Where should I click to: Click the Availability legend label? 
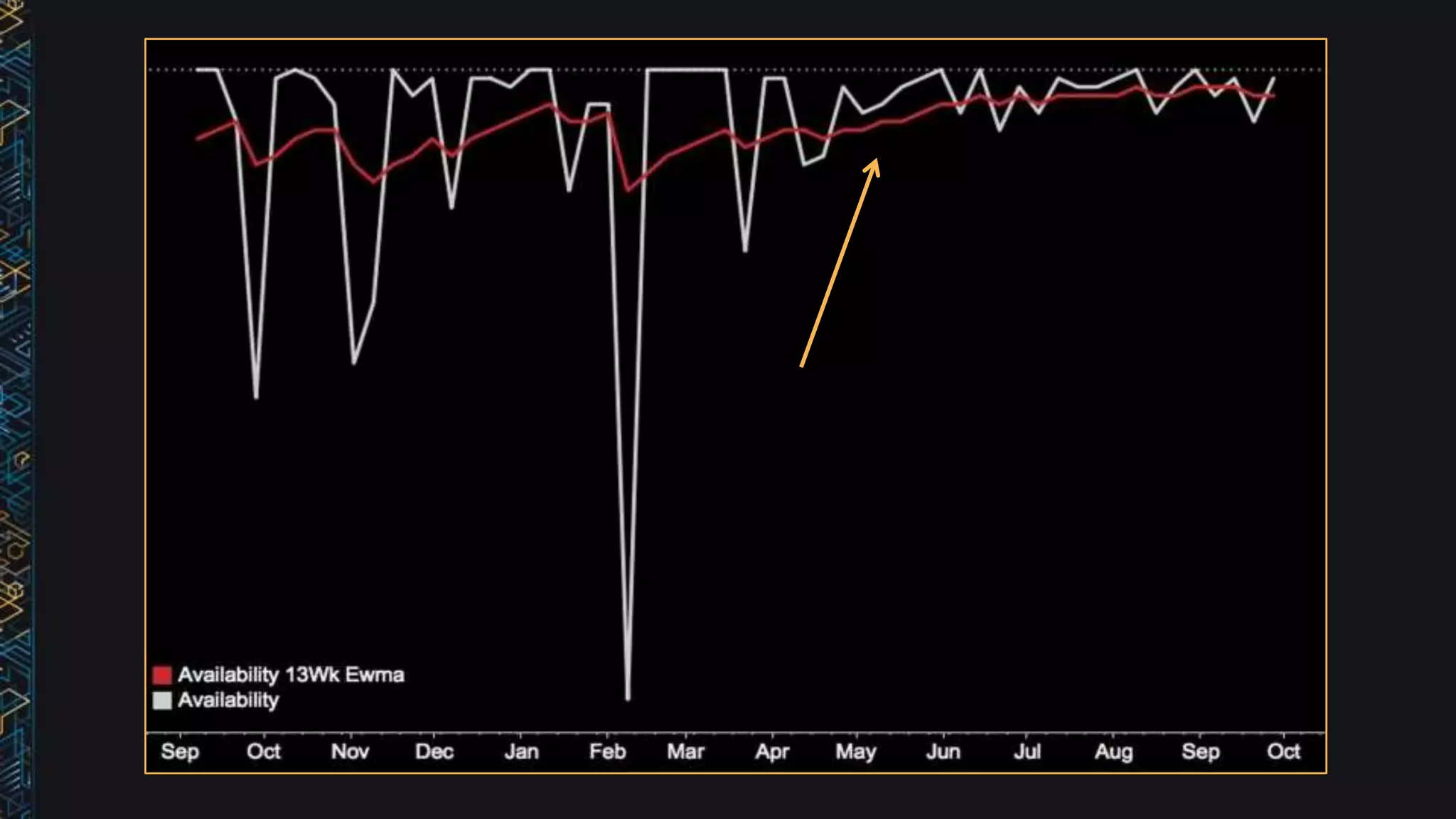point(228,700)
